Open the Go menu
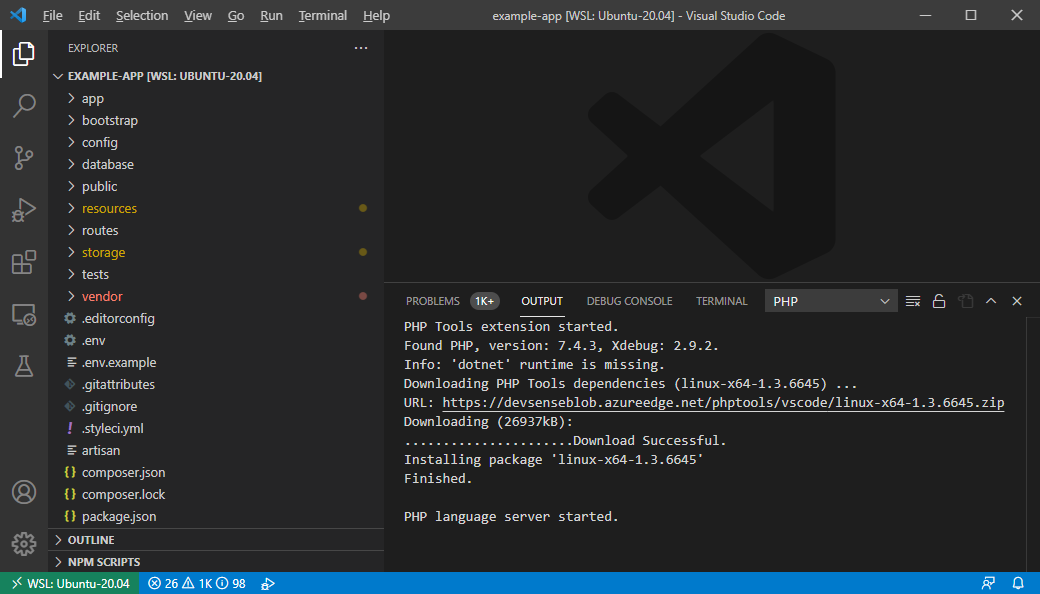Screen dimensions: 1040x594 236,15
